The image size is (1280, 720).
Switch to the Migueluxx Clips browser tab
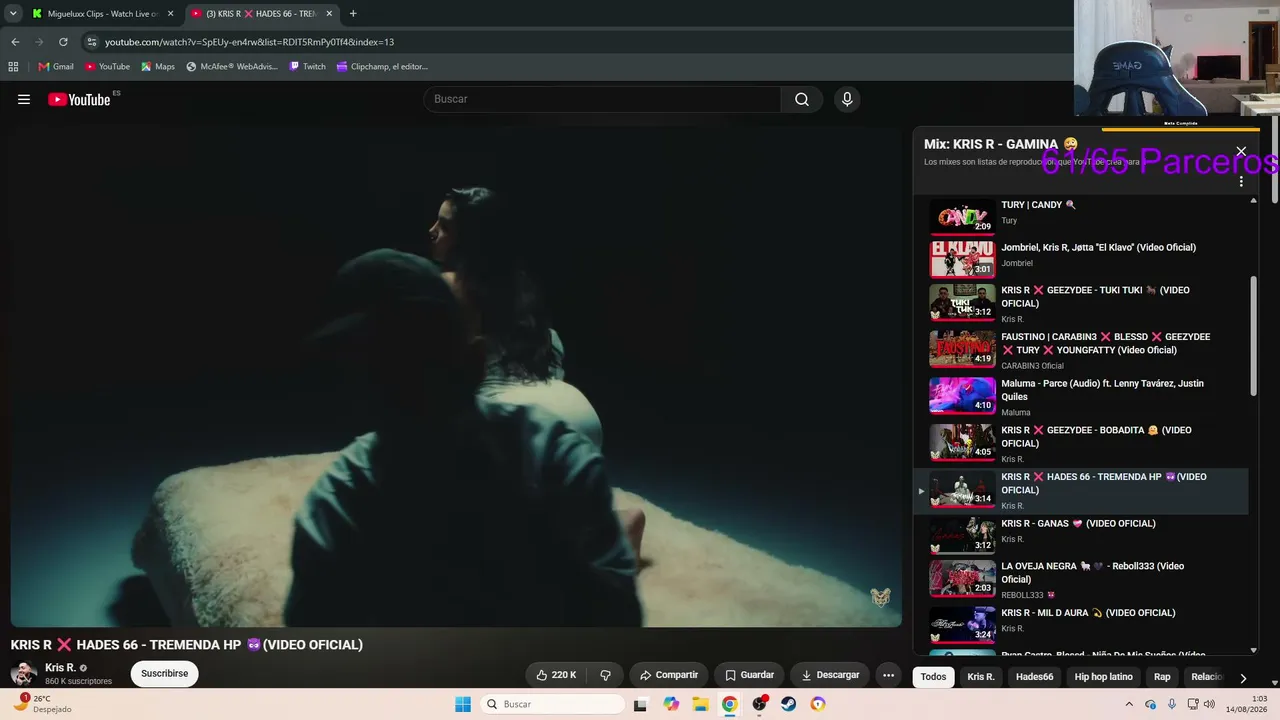(100, 14)
